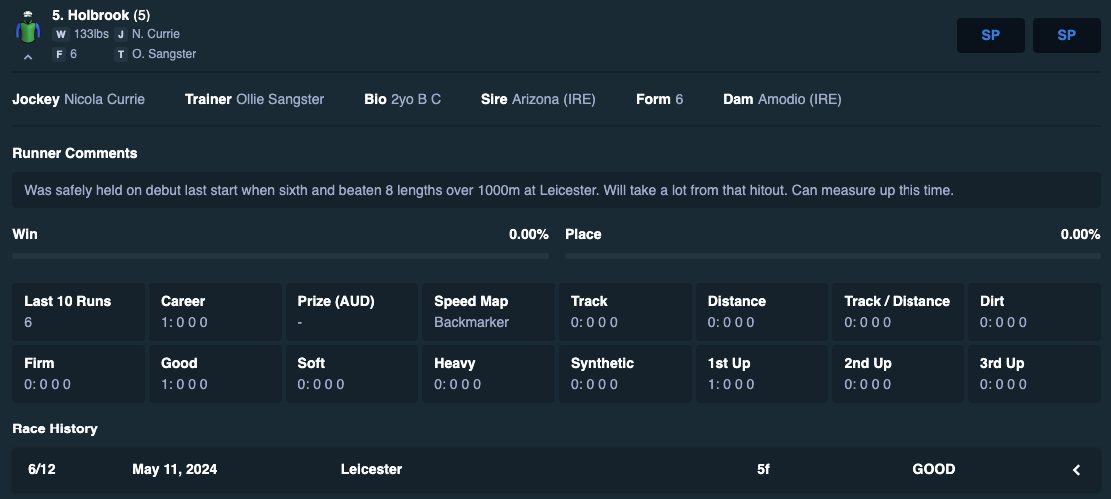This screenshot has width=1111, height=499.
Task: Click the Distance stat card
Action: click(x=762, y=312)
